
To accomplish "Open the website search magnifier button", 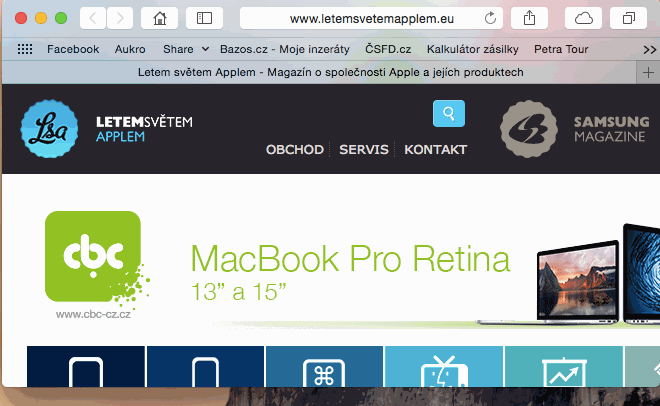I will 449,114.
